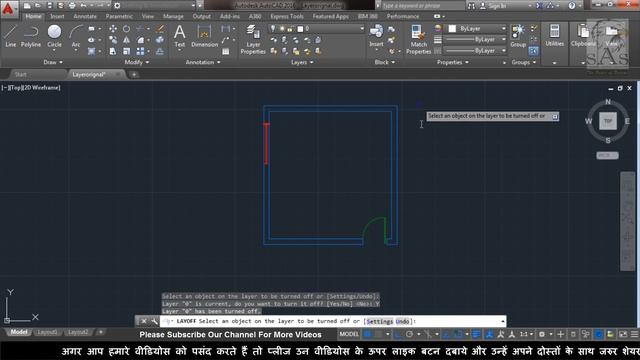Image resolution: width=640 pixels, height=360 pixels.
Task: Toggle the layer 0 freeze sun icon
Action: [x=282, y=29]
